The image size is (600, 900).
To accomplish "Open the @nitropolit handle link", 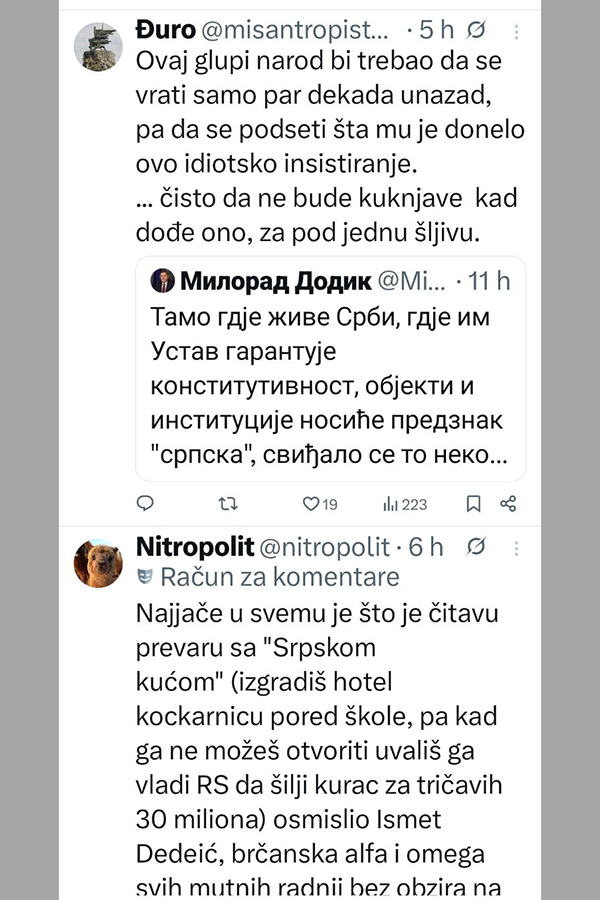I will tap(326, 547).
